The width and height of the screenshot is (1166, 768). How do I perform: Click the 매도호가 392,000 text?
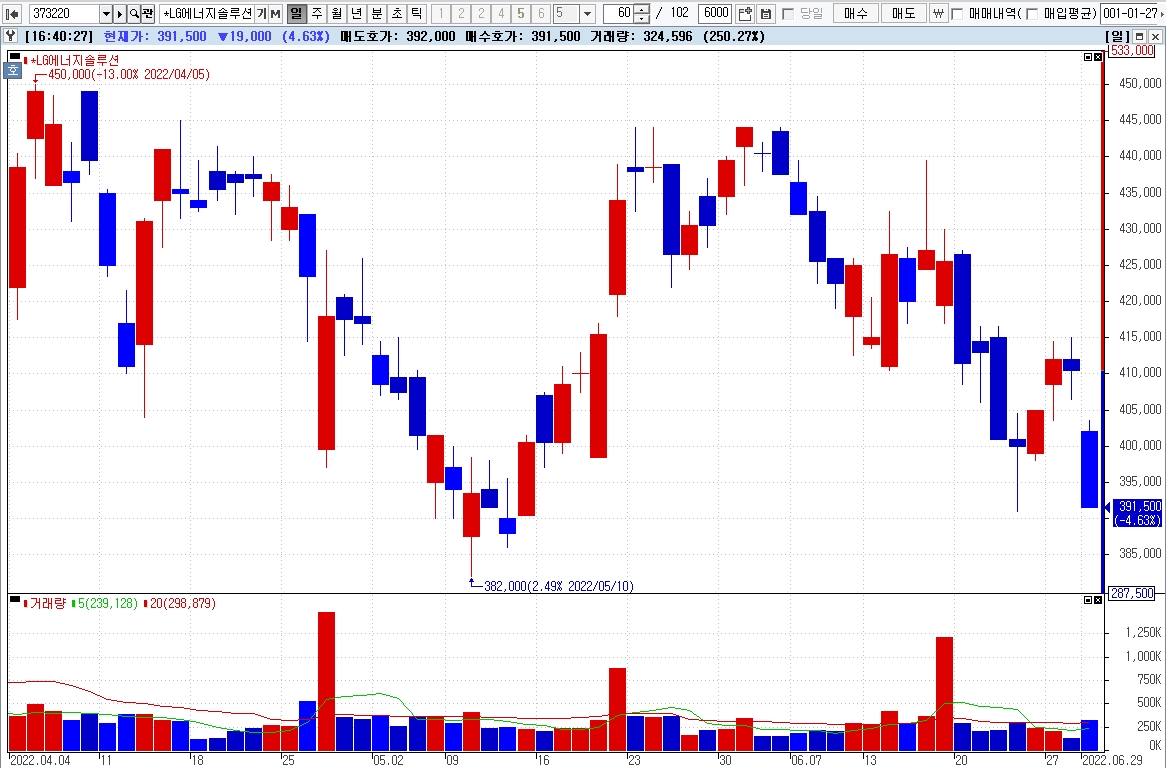pos(398,36)
